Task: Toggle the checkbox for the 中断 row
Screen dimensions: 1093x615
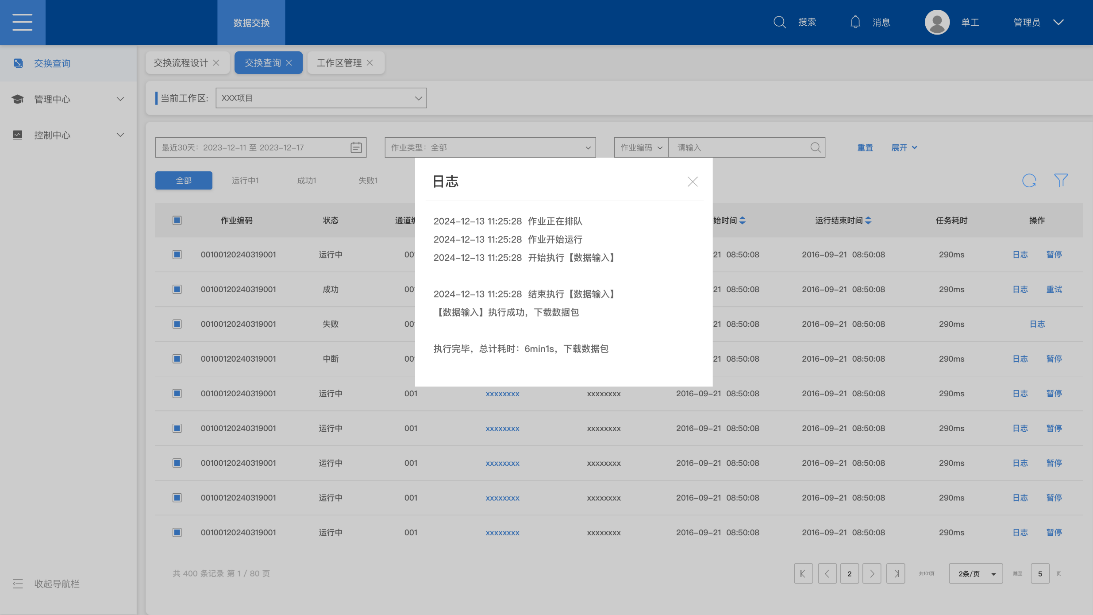Action: [177, 359]
